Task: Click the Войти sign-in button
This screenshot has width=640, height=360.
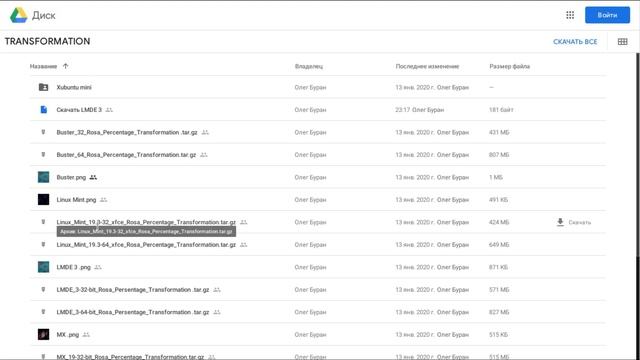Action: point(607,15)
